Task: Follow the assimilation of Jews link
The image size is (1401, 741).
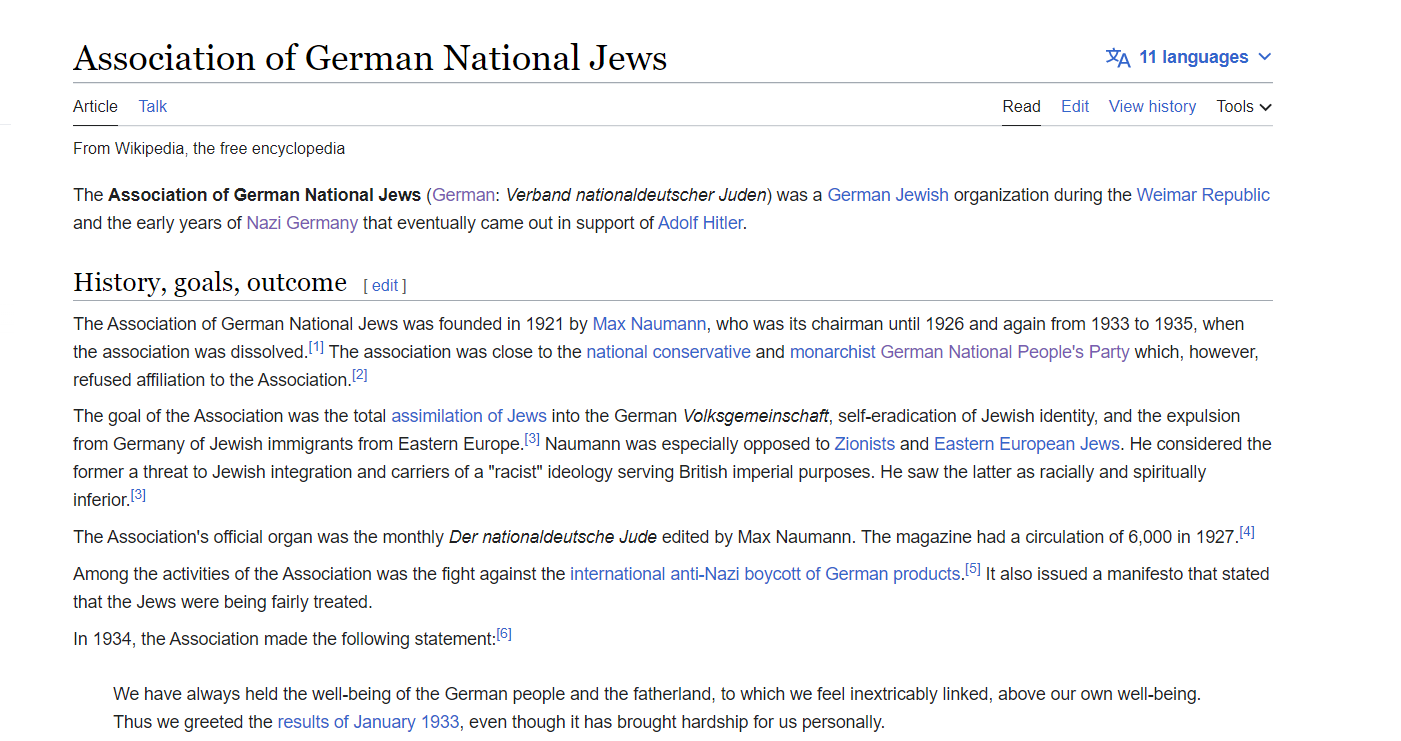Action: tap(469, 416)
